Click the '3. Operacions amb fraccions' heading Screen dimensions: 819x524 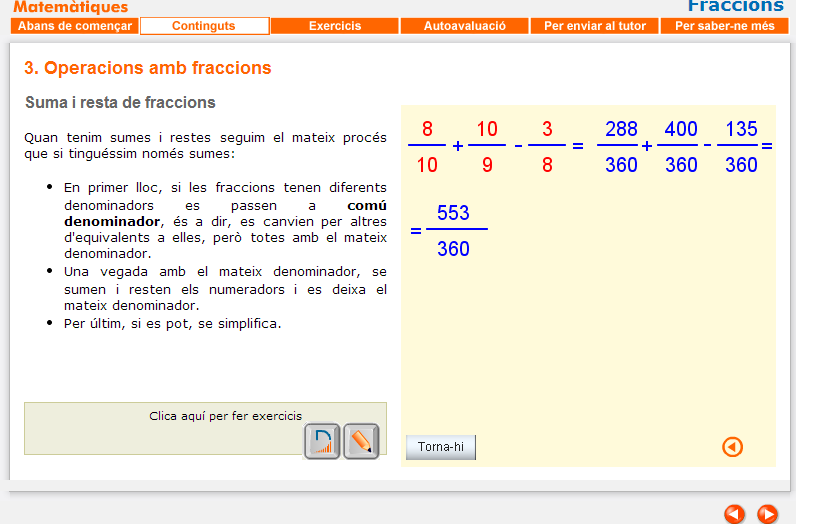pyautogui.click(x=148, y=68)
